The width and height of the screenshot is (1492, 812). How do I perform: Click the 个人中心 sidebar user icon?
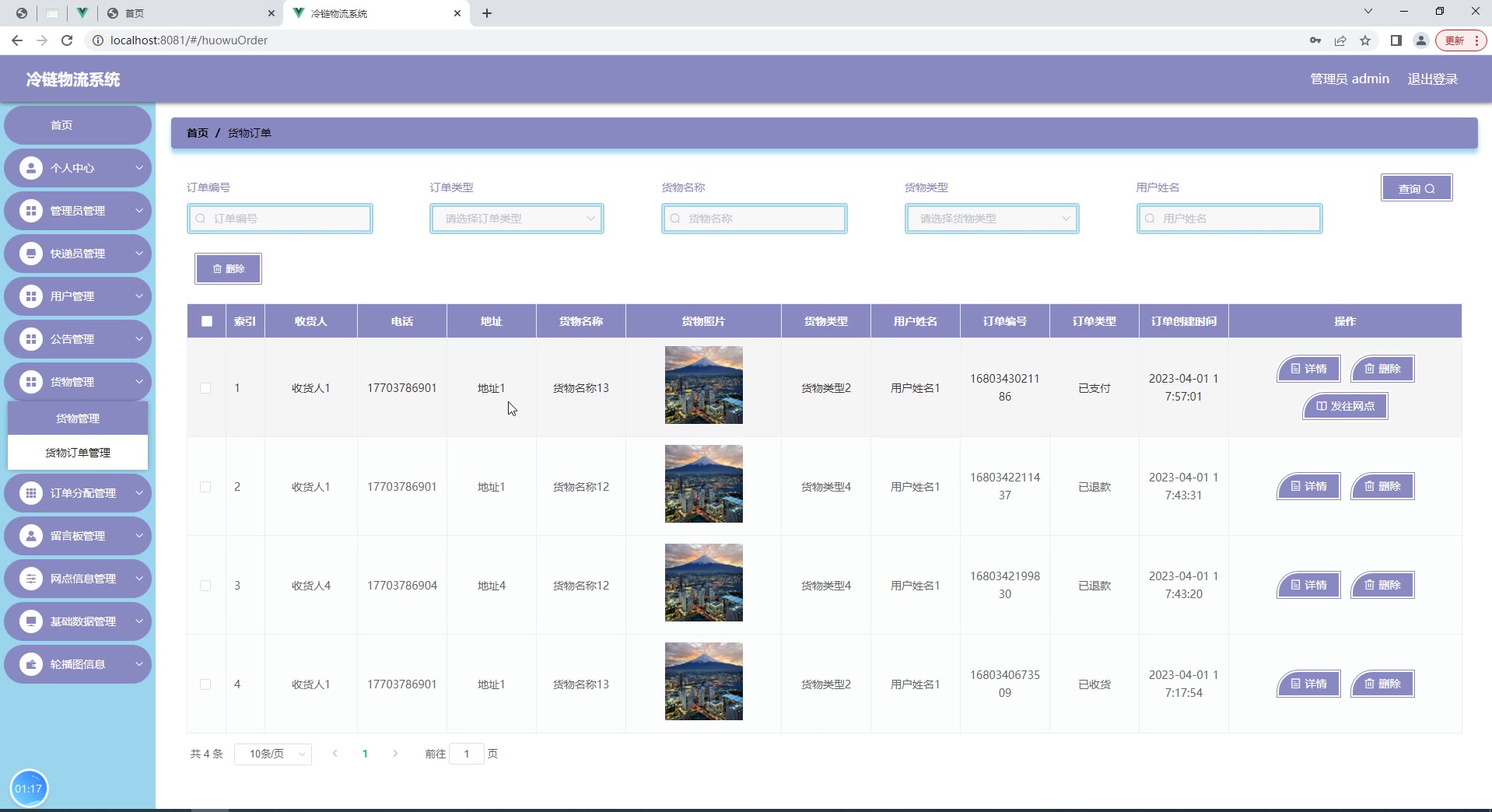click(x=31, y=168)
